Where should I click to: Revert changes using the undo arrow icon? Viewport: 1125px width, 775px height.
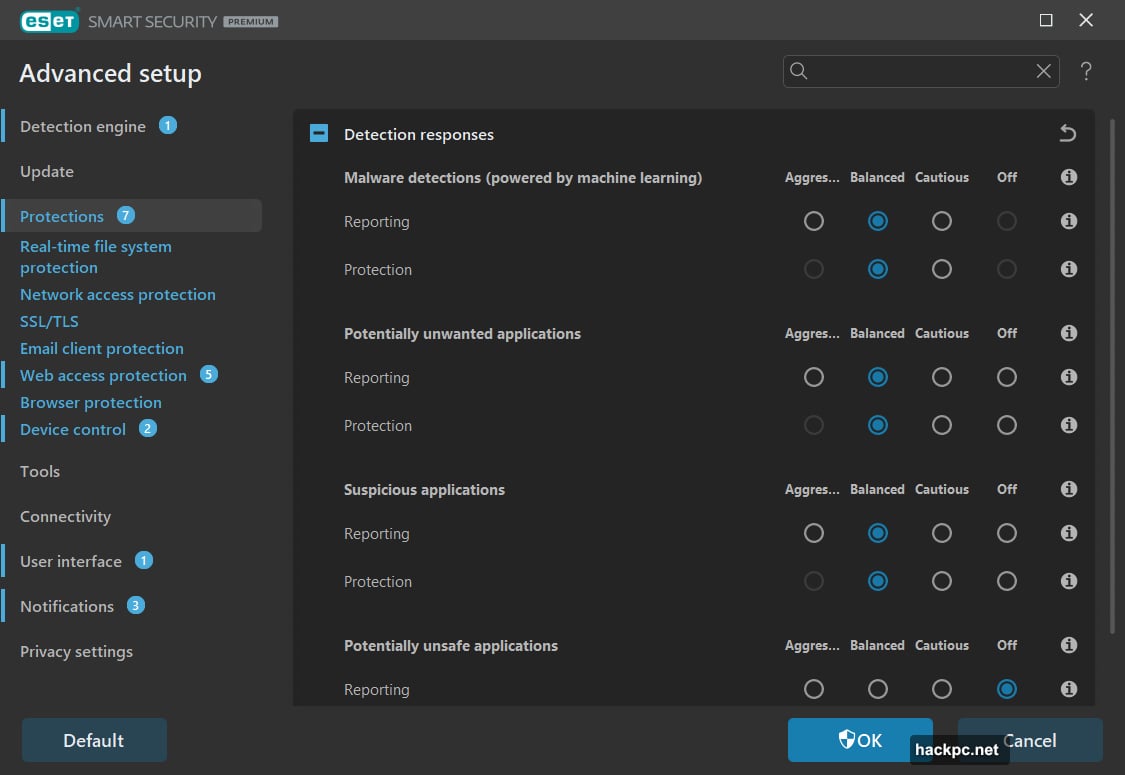[1067, 132]
